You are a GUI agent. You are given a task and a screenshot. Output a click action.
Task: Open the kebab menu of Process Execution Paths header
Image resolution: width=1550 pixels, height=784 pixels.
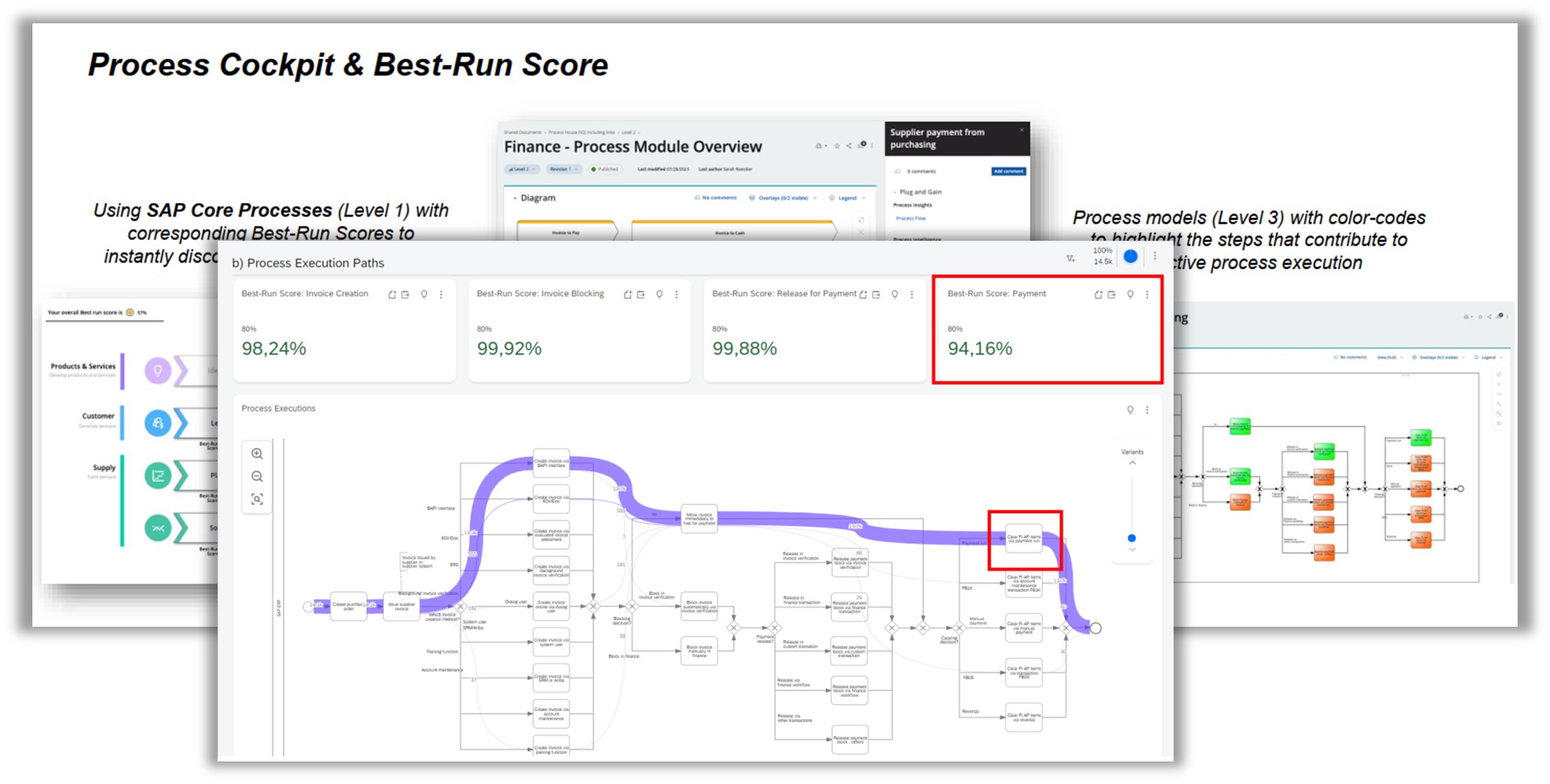point(1155,256)
